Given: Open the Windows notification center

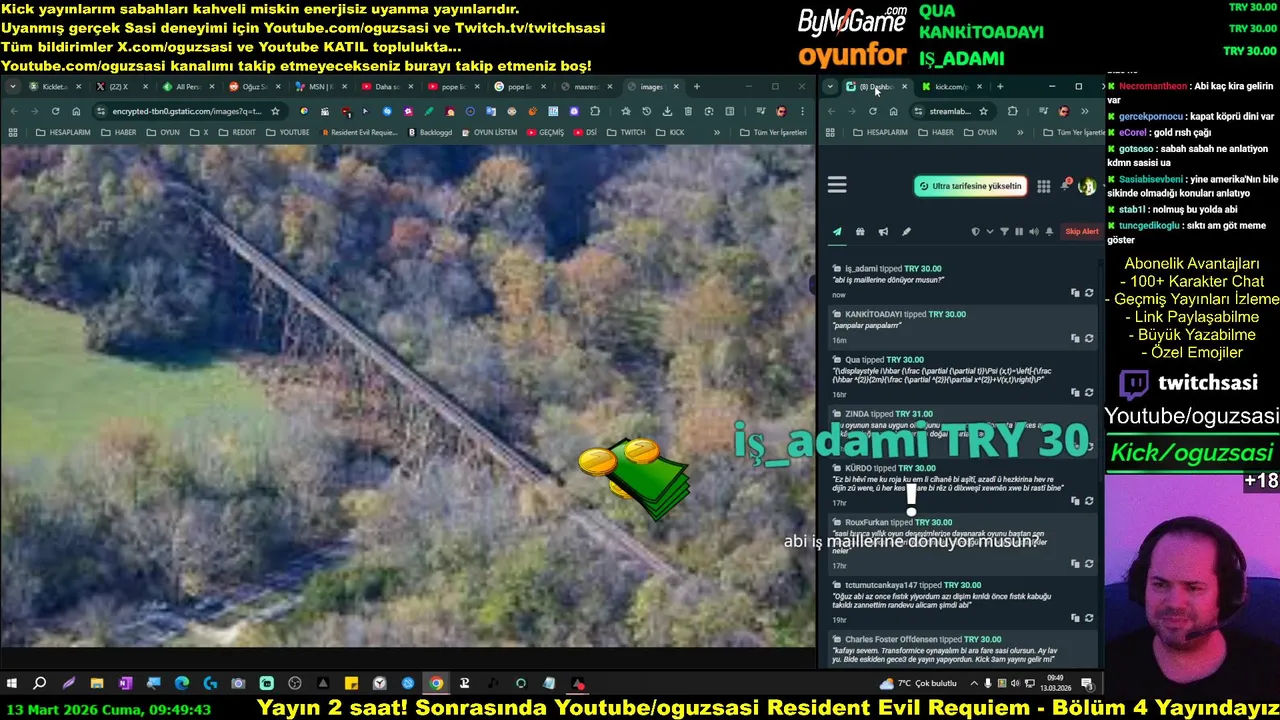Looking at the screenshot, I should click(x=1087, y=684).
